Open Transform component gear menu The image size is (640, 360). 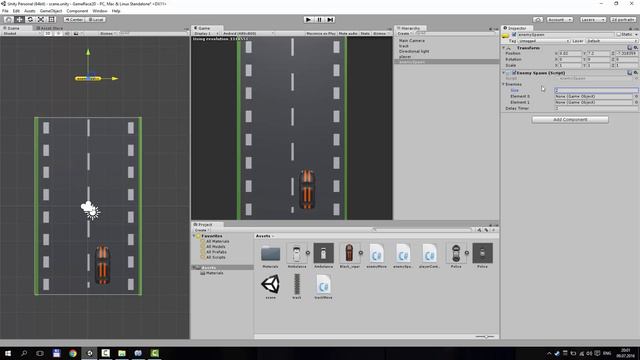coord(636,48)
